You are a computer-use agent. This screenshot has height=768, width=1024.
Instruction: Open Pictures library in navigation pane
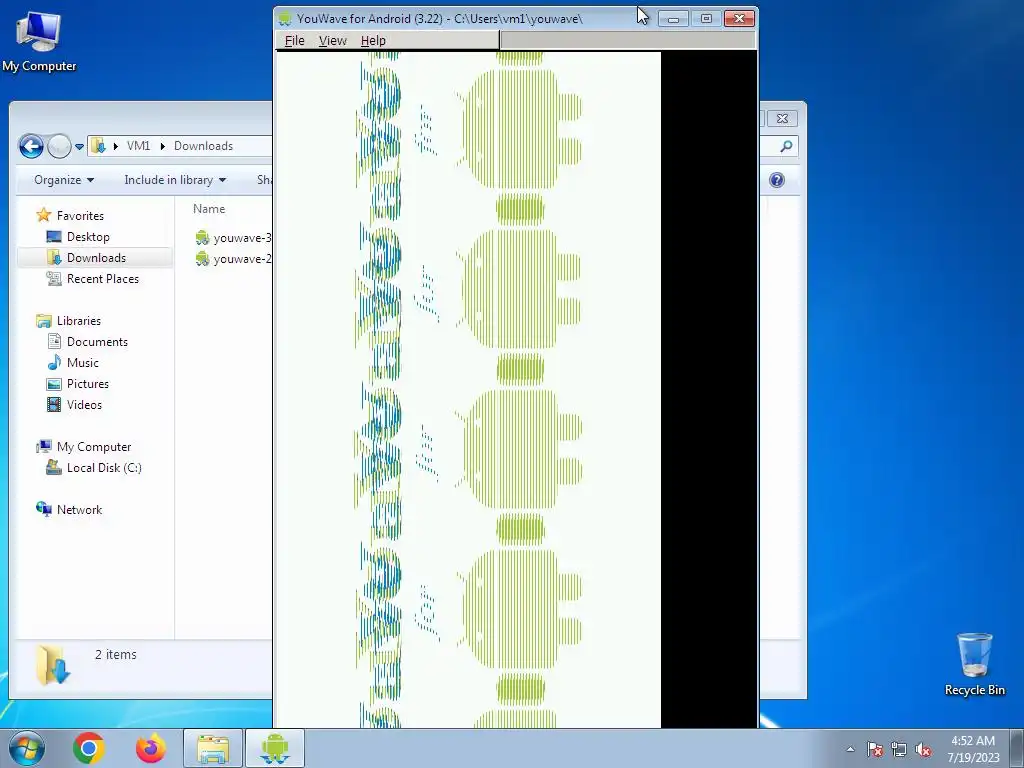pyautogui.click(x=88, y=383)
